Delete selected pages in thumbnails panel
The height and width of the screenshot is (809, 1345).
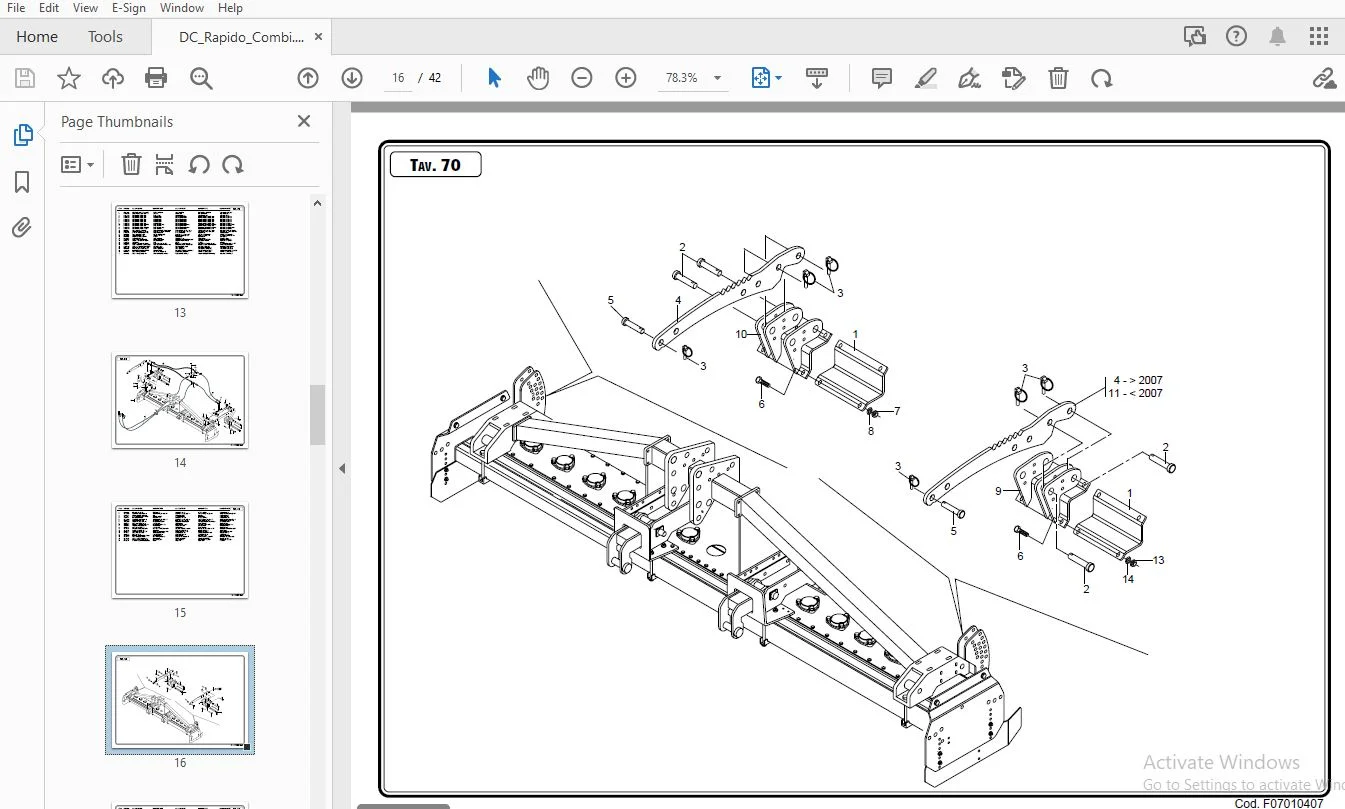tap(131, 164)
